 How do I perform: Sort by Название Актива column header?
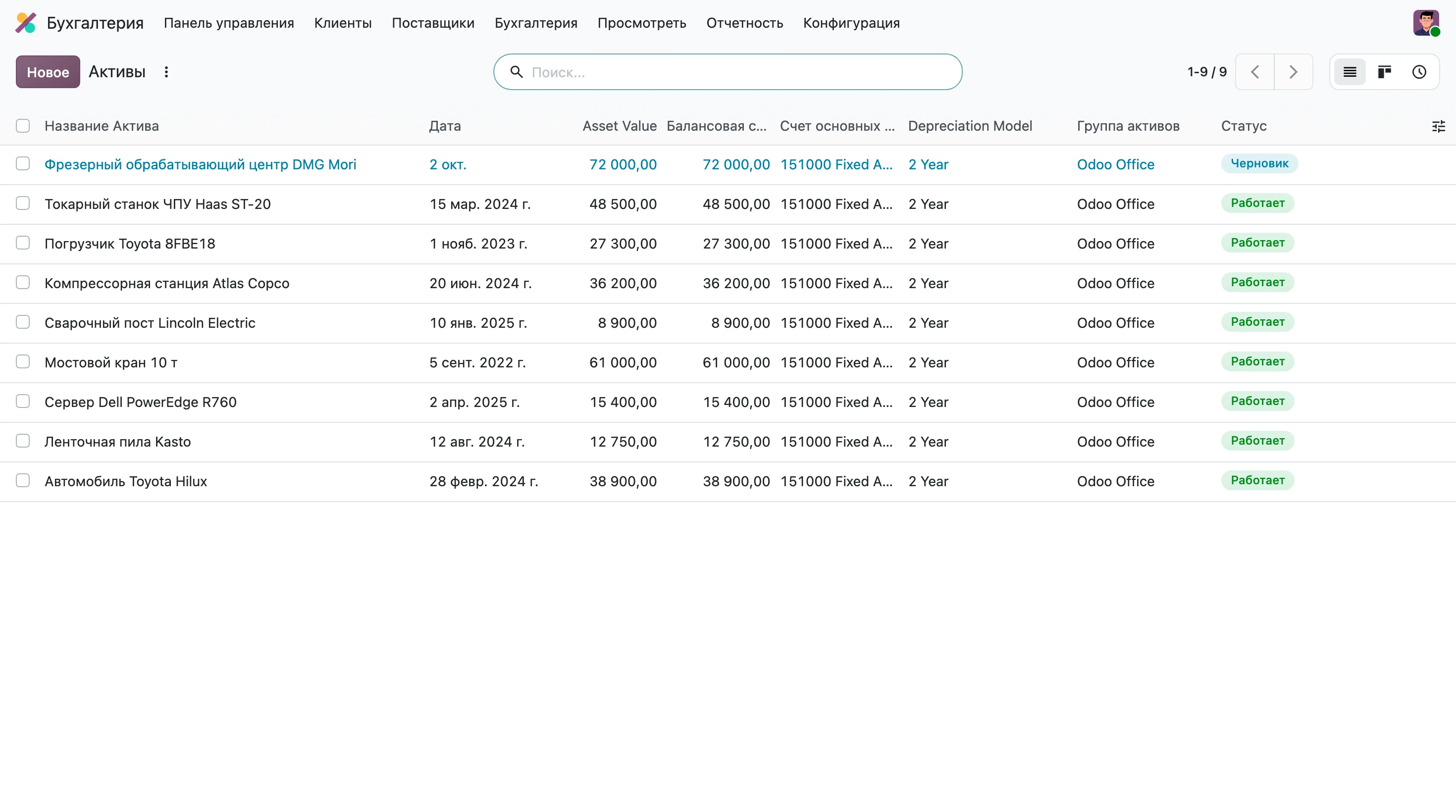pyautogui.click(x=102, y=126)
